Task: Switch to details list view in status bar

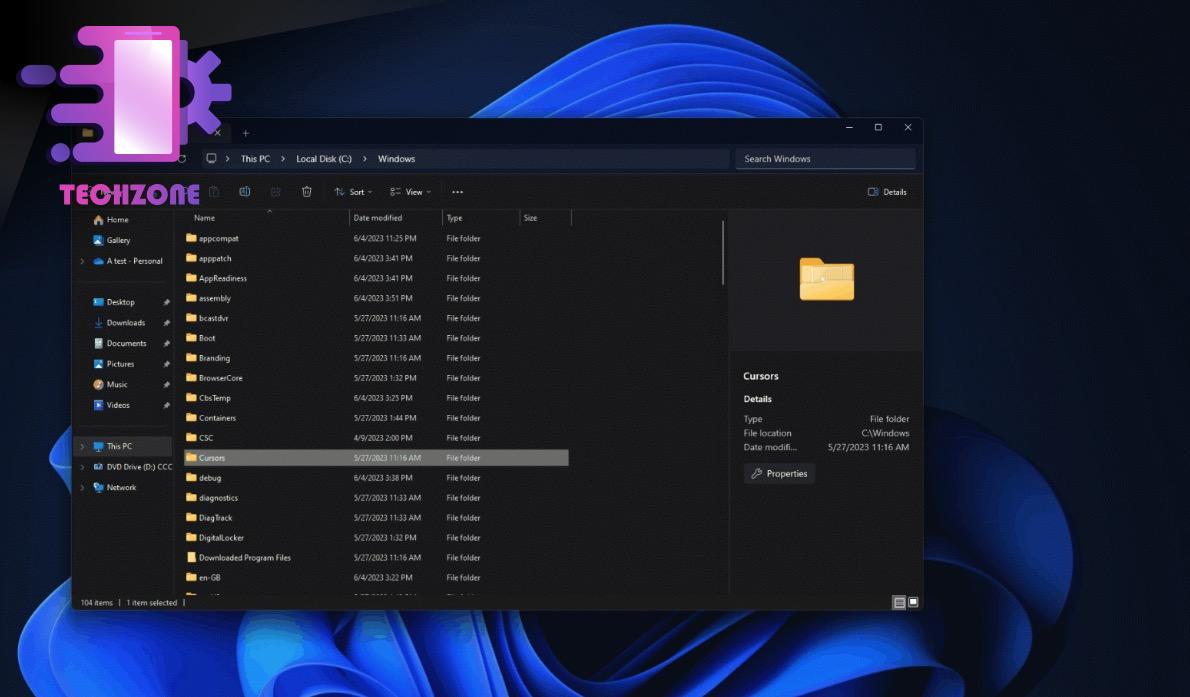Action: coord(899,603)
